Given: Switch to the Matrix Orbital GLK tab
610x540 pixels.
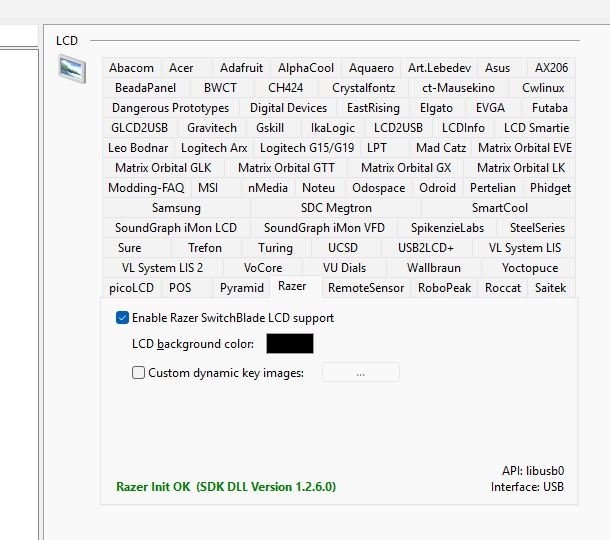Looking at the screenshot, I should tap(163, 168).
